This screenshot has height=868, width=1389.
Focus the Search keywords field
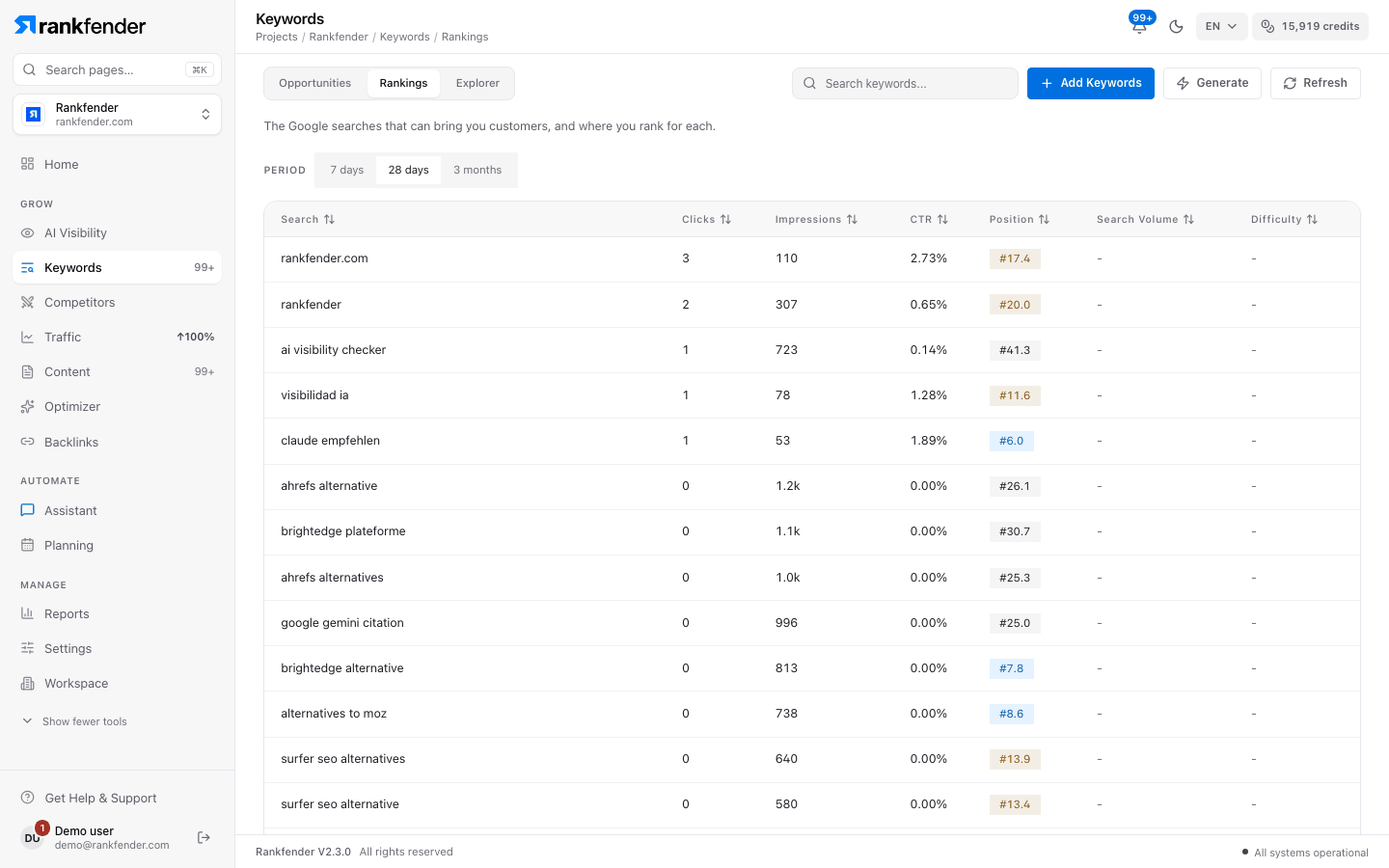coord(905,83)
